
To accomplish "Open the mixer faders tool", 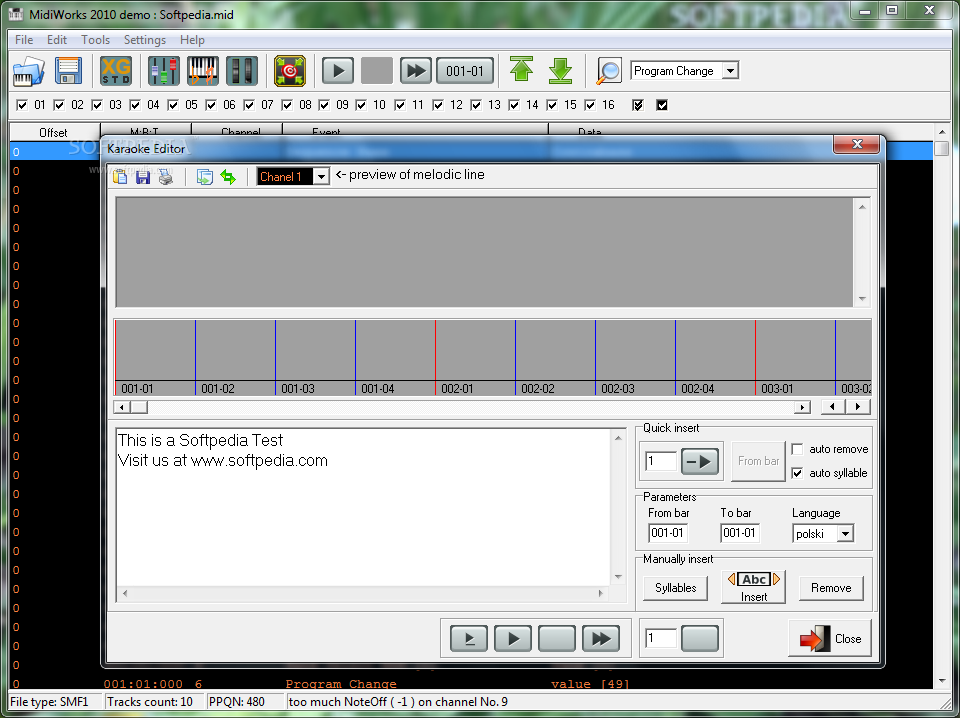I will point(163,71).
